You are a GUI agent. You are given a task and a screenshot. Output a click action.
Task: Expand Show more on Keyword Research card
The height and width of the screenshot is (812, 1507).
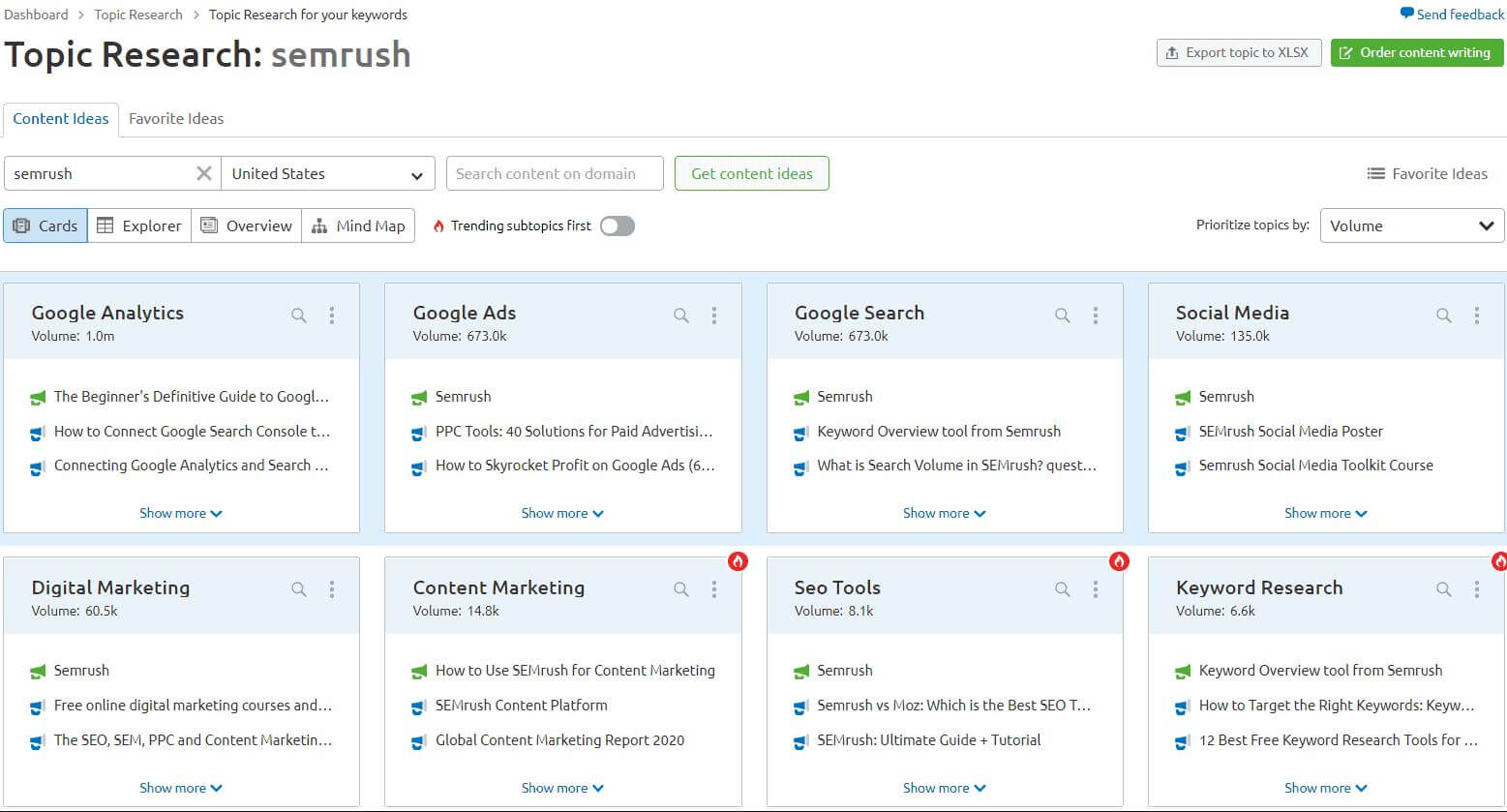coord(1326,788)
